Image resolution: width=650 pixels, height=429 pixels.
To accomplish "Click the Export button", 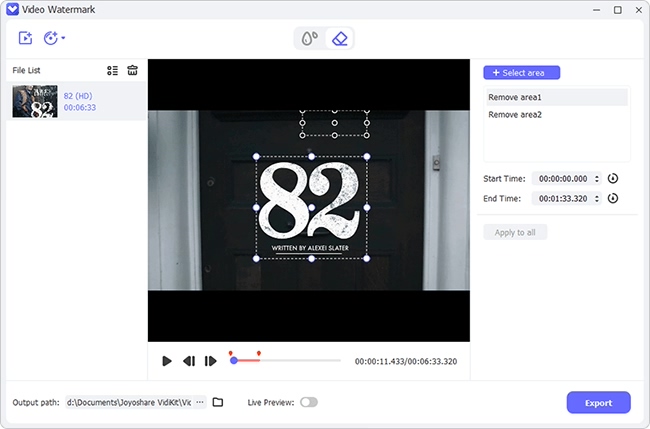I will point(598,402).
